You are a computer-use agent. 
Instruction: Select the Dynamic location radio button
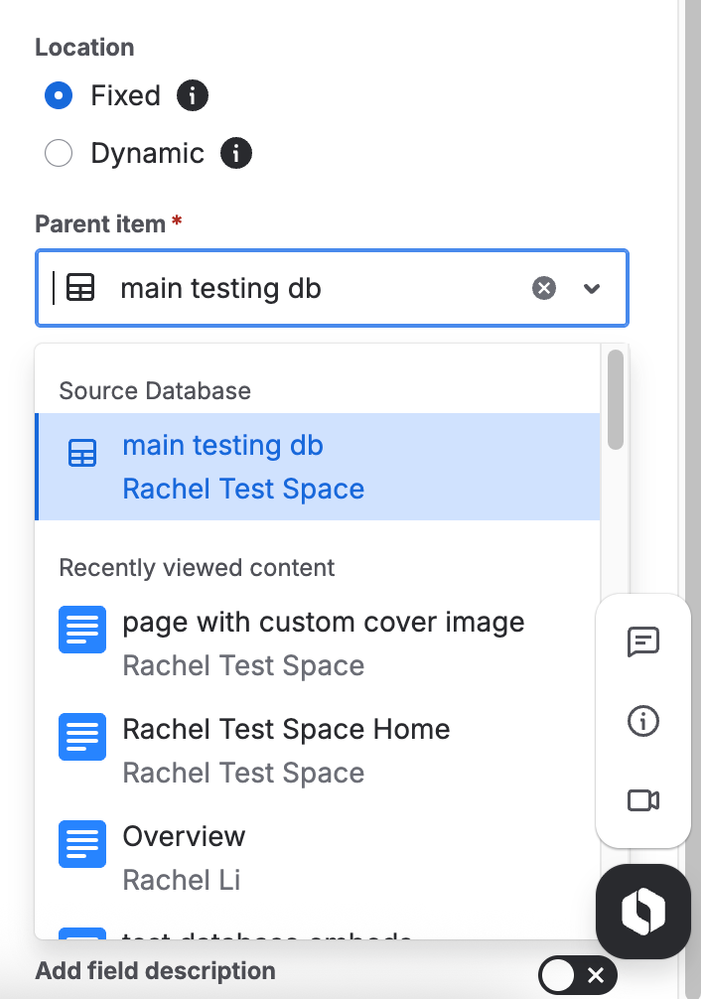pyautogui.click(x=59, y=154)
